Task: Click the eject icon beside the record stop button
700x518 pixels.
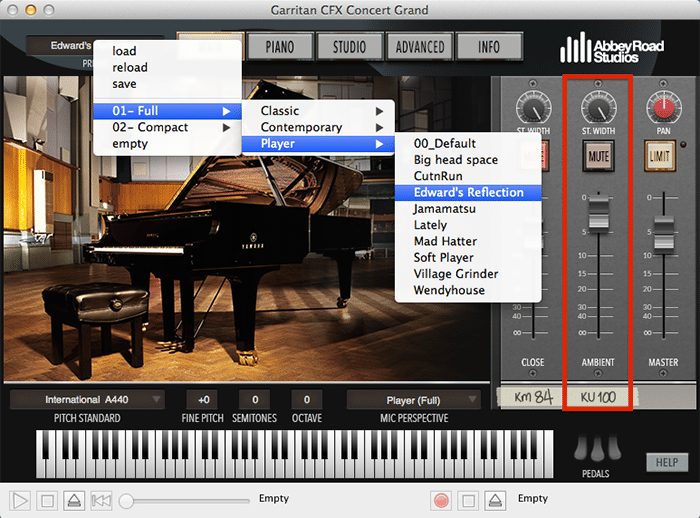Action: [495, 501]
